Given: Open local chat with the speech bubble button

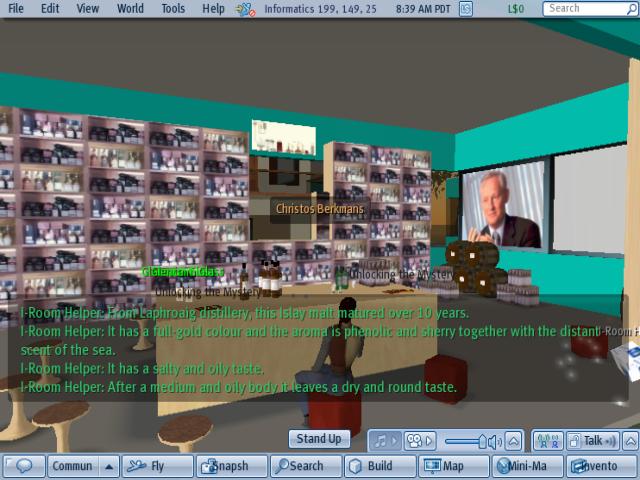Looking at the screenshot, I should click(23, 466).
